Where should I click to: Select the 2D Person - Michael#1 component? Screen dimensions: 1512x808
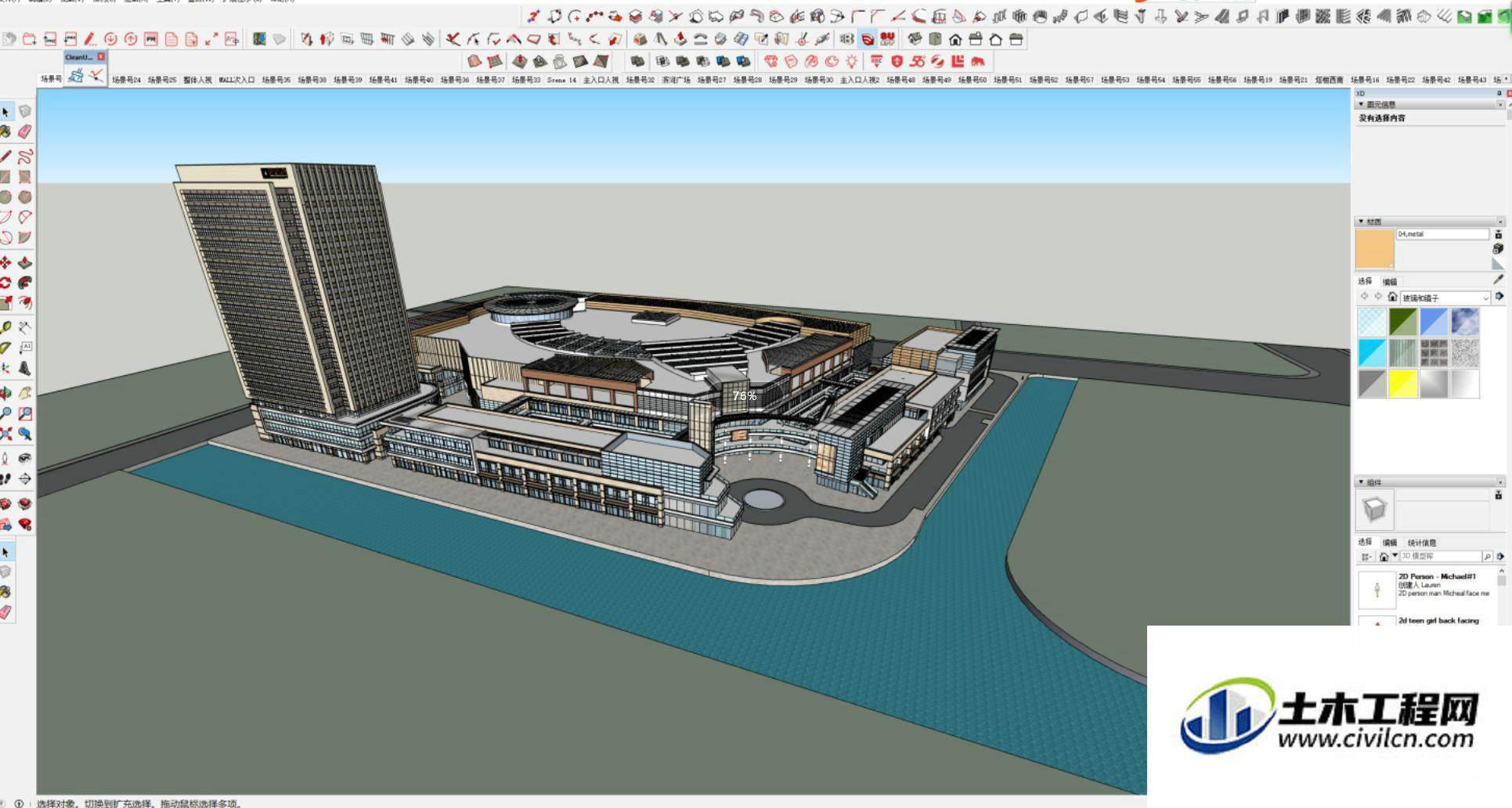click(x=1426, y=590)
